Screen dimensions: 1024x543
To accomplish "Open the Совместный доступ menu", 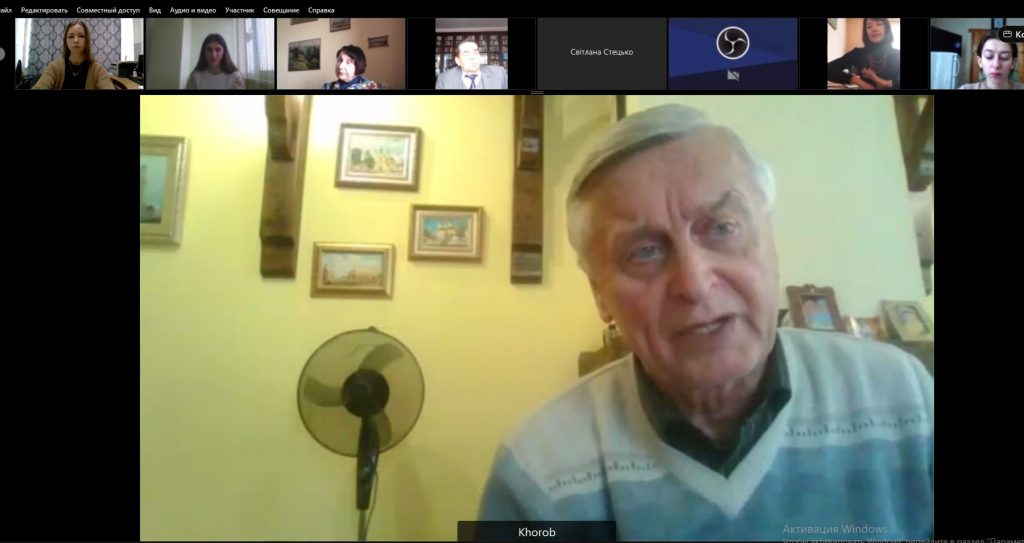I will 108,10.
